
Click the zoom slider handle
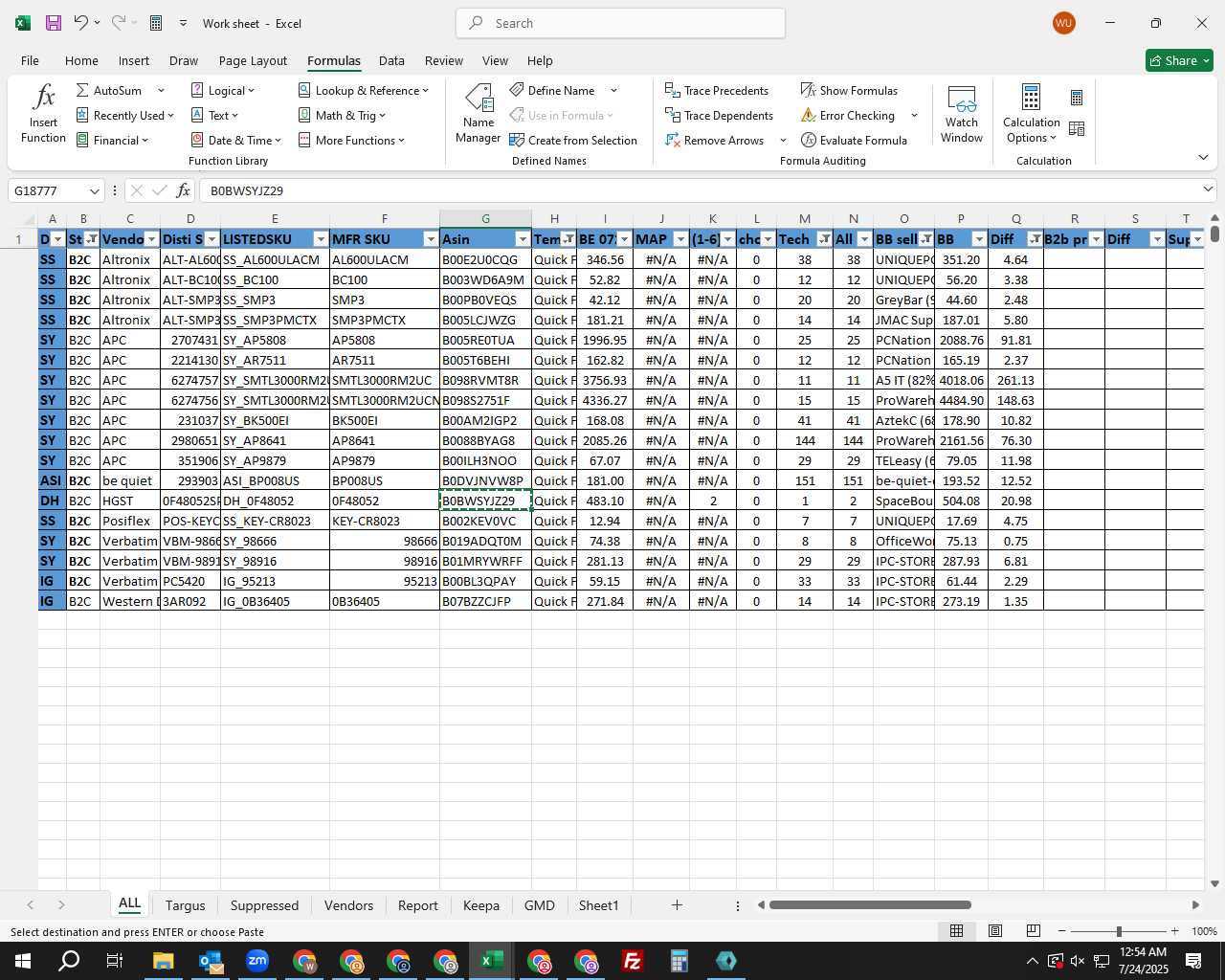coord(1119,931)
